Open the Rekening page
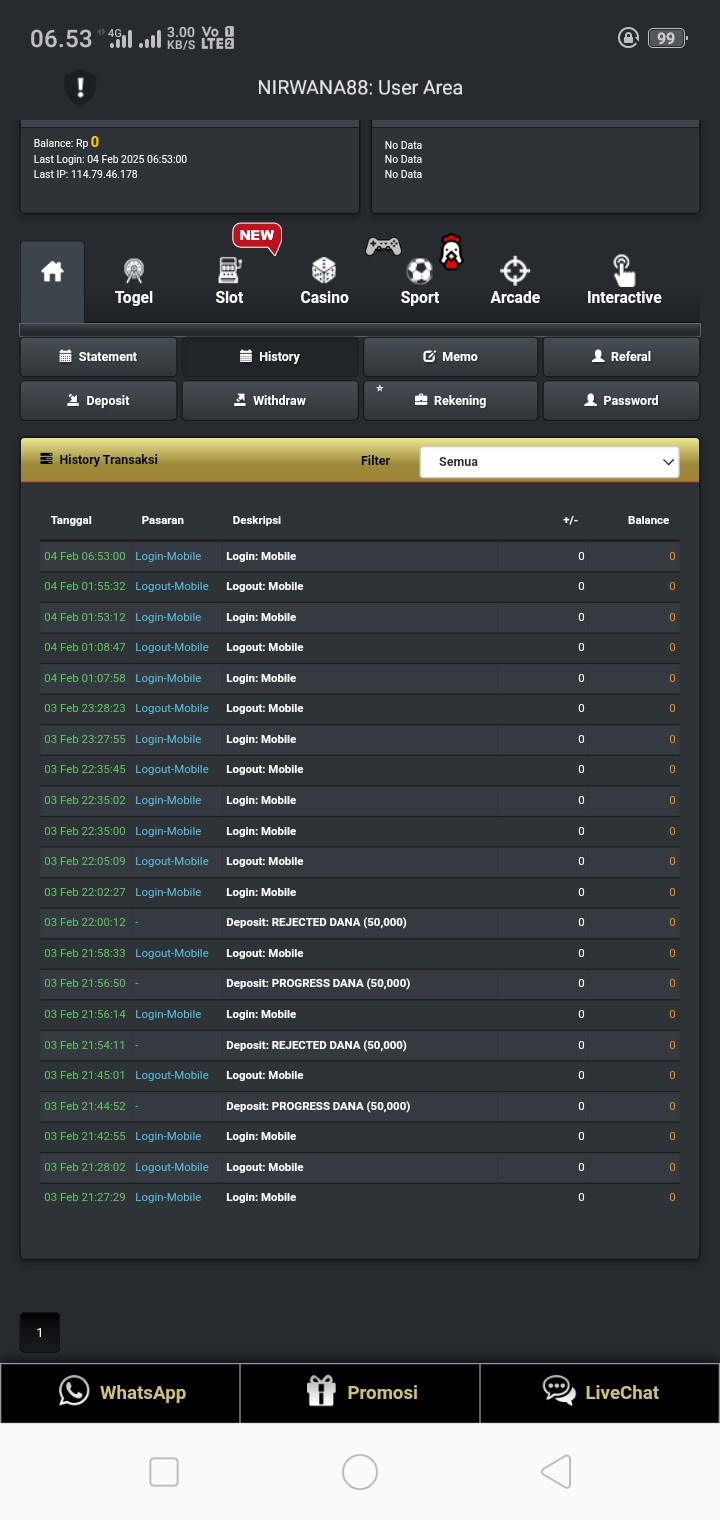 450,401
